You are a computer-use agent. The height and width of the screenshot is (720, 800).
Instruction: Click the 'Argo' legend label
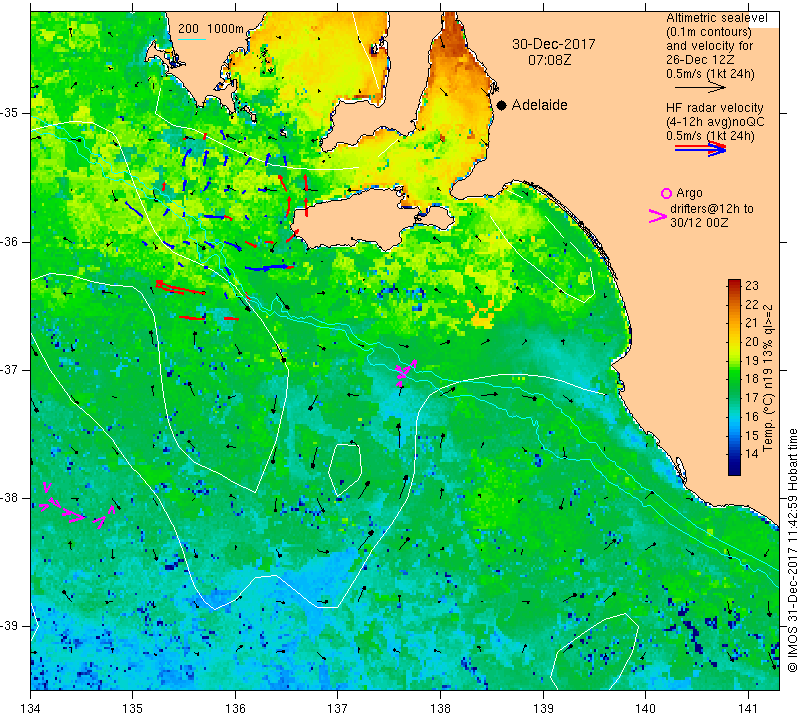point(689,193)
